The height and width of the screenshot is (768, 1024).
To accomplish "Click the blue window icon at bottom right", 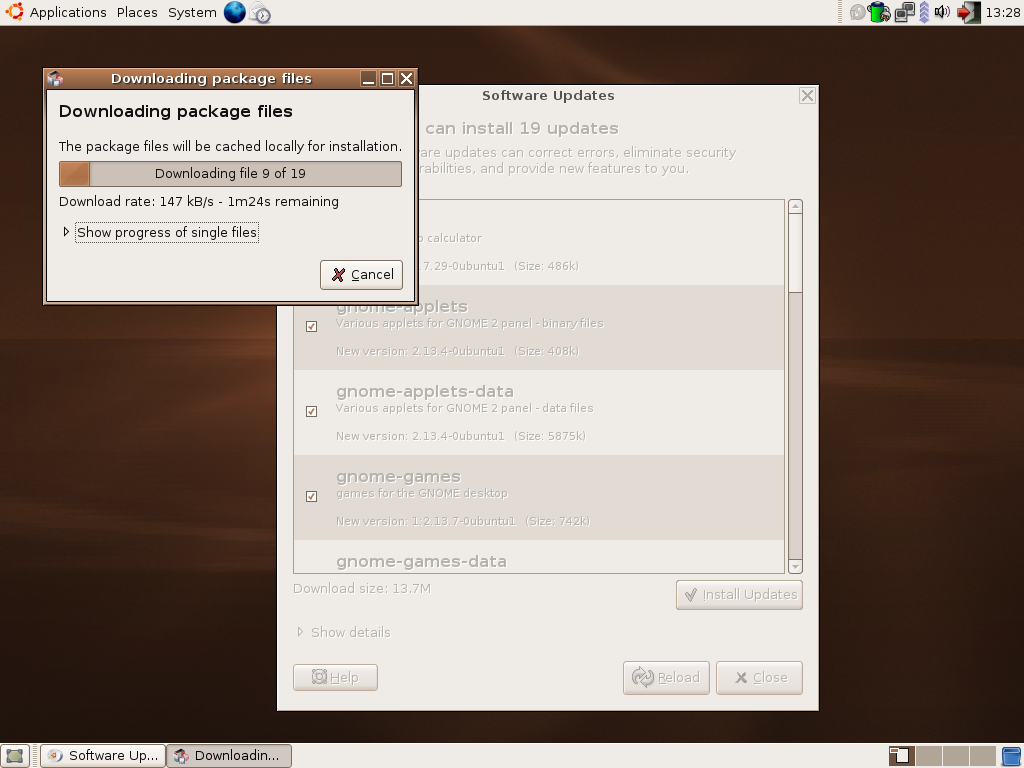I will point(1010,756).
